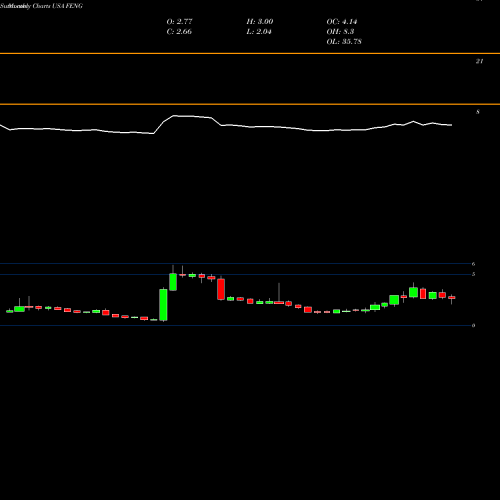Click the 'OH: 8.3' reading
Image resolution: width=500 pixels, height=500 pixels.
click(340, 32)
